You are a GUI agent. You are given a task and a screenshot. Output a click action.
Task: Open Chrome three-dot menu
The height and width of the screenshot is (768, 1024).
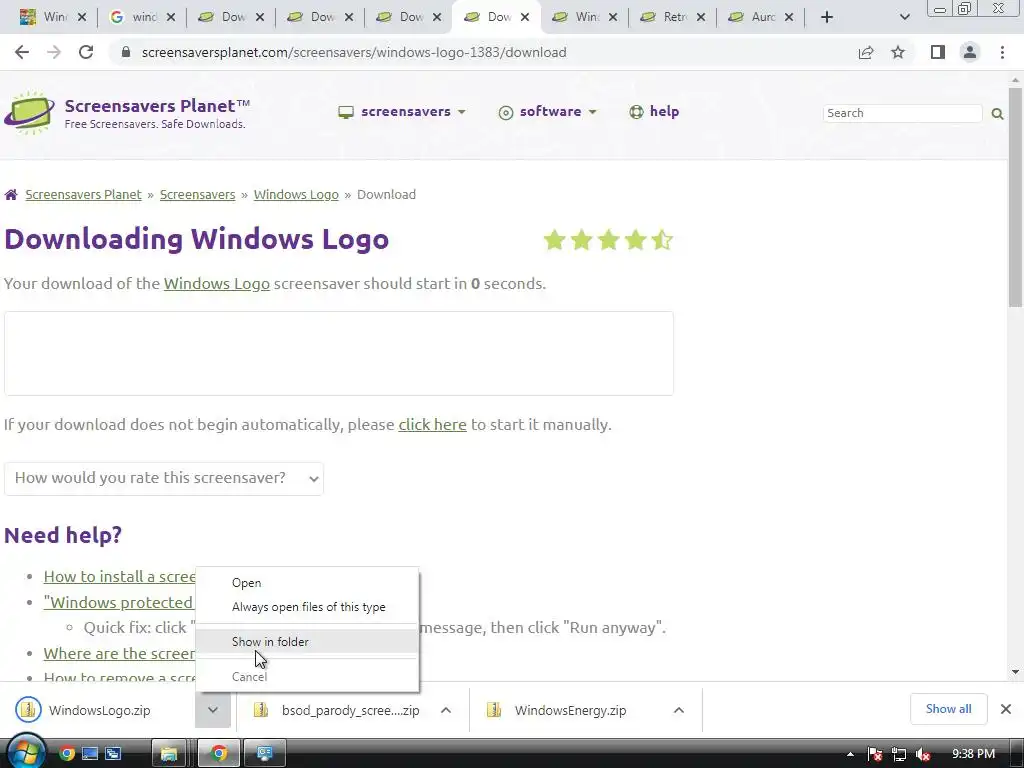pos(1002,52)
